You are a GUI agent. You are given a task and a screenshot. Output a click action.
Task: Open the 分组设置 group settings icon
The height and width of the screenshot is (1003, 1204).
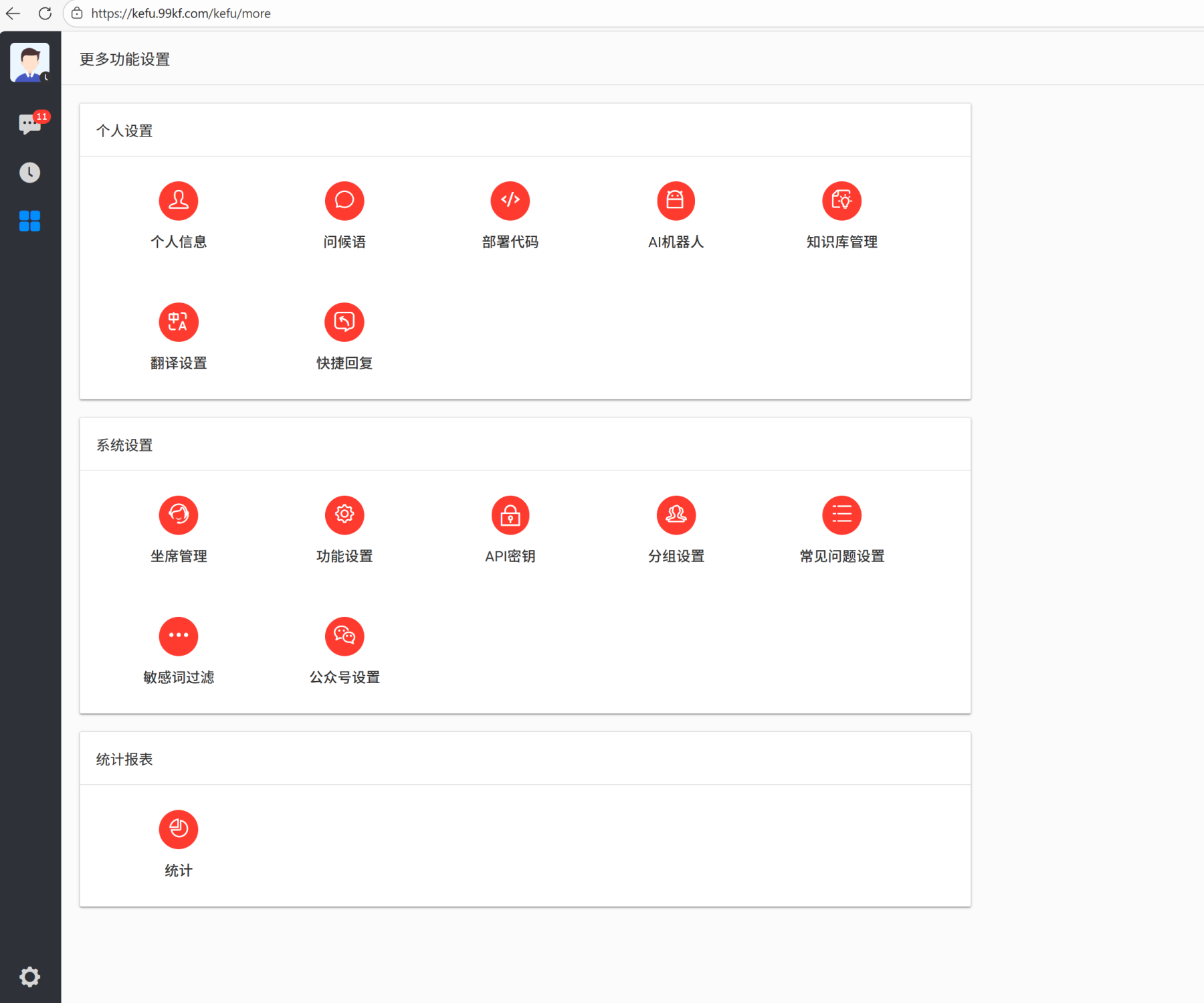point(676,515)
